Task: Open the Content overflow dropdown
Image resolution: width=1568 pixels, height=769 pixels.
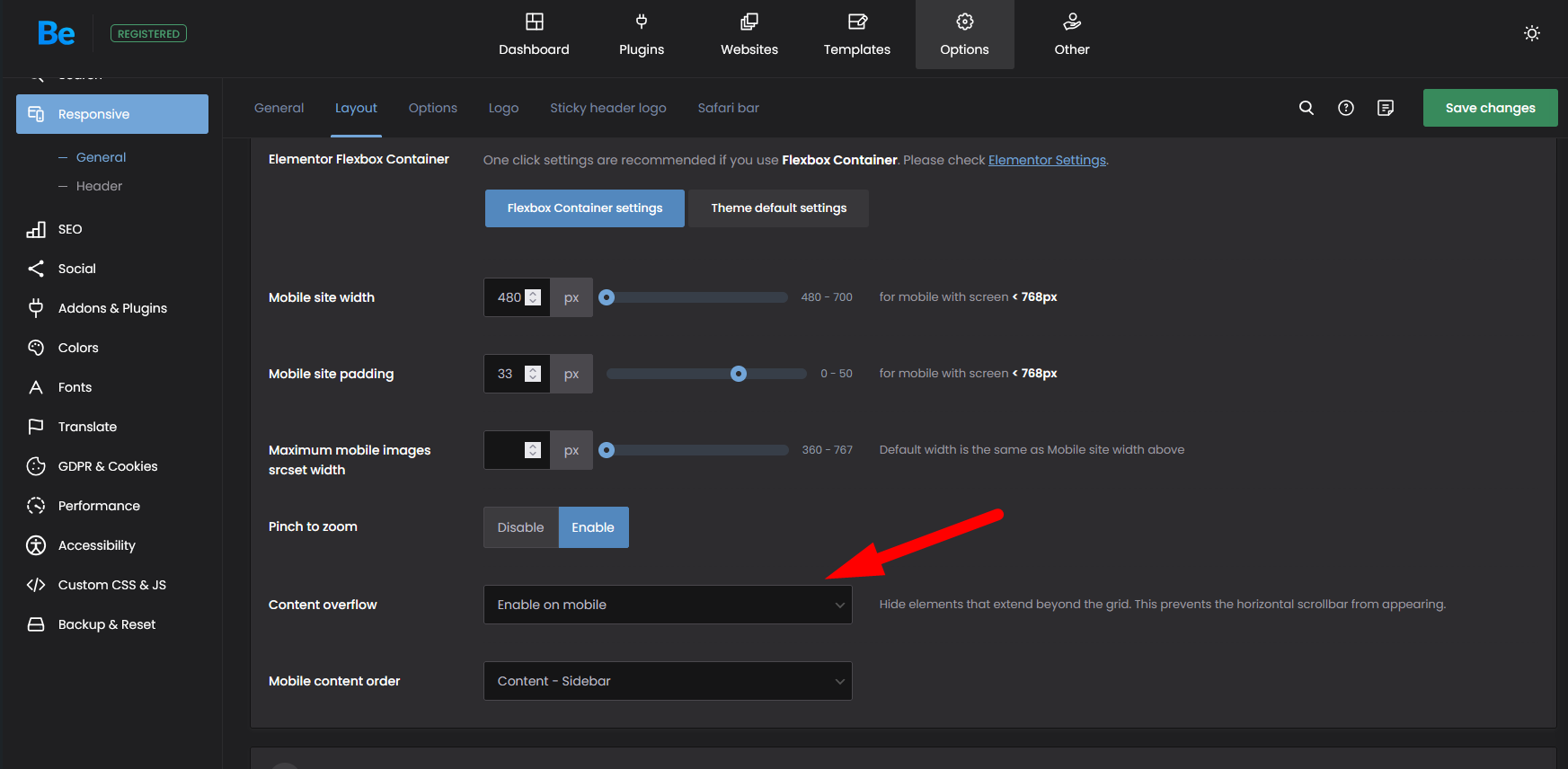Action: coord(668,605)
